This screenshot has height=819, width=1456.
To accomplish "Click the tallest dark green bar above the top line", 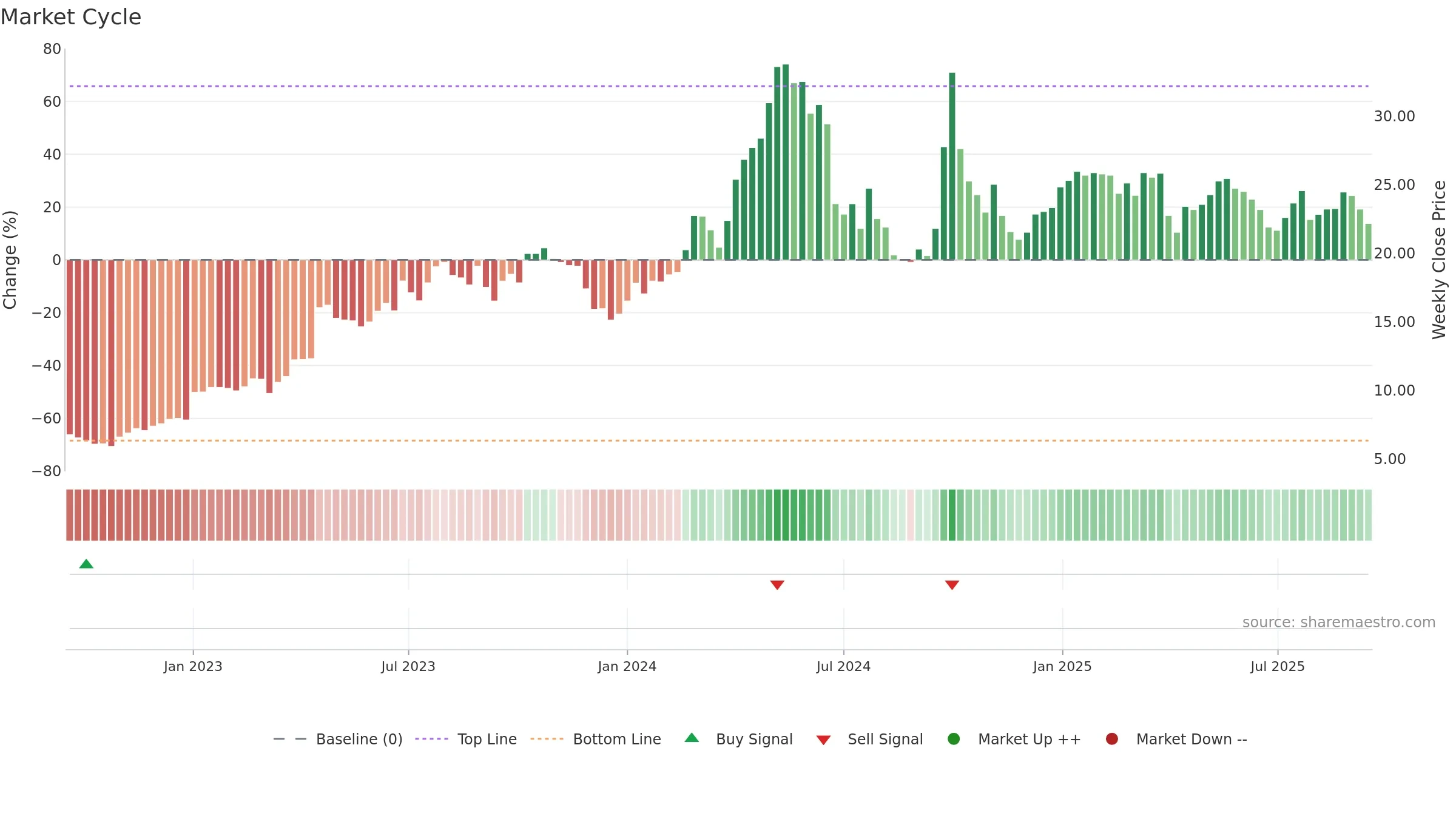I will [786, 162].
